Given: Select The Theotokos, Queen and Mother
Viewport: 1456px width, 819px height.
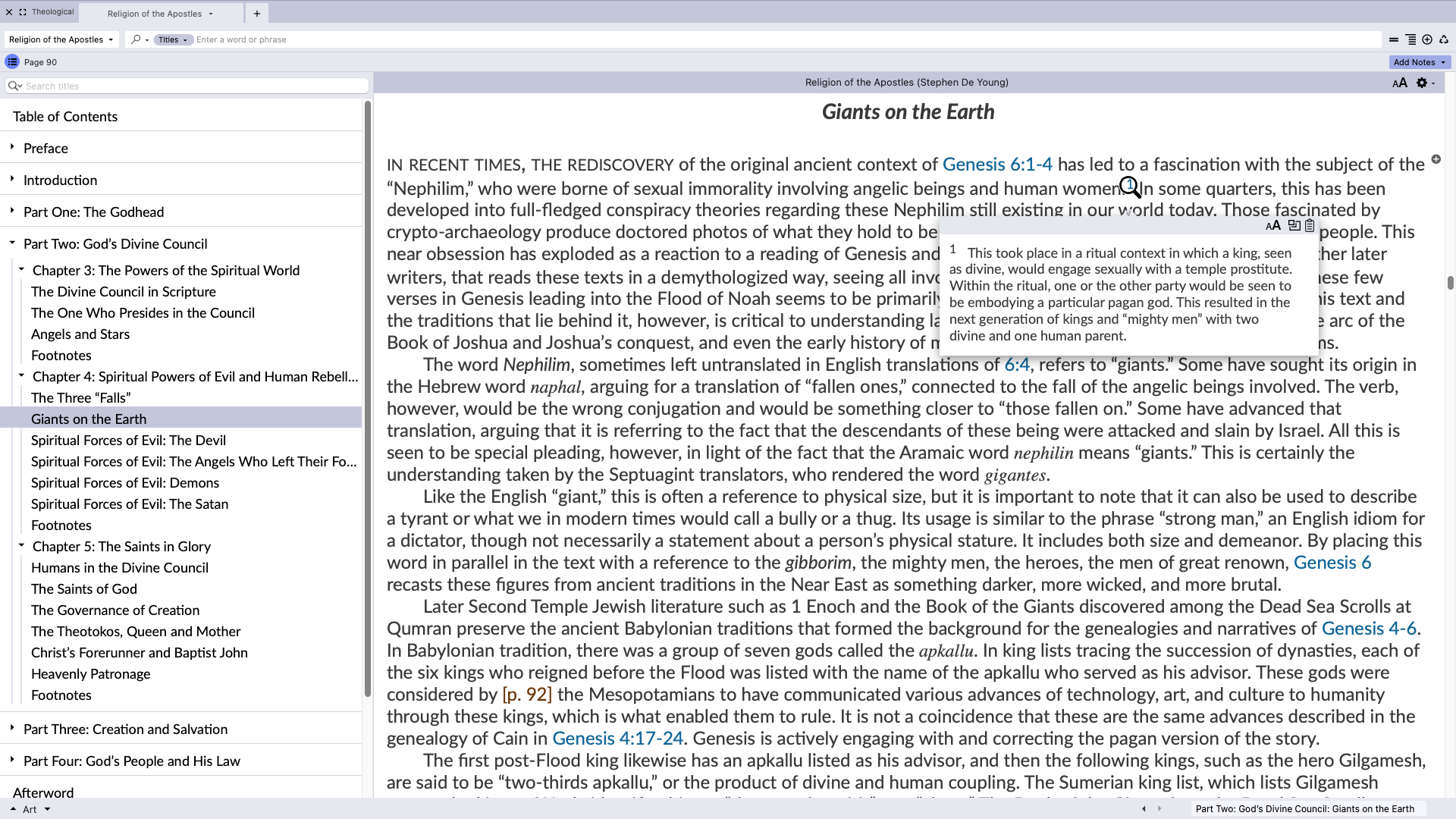Looking at the screenshot, I should point(136,632).
